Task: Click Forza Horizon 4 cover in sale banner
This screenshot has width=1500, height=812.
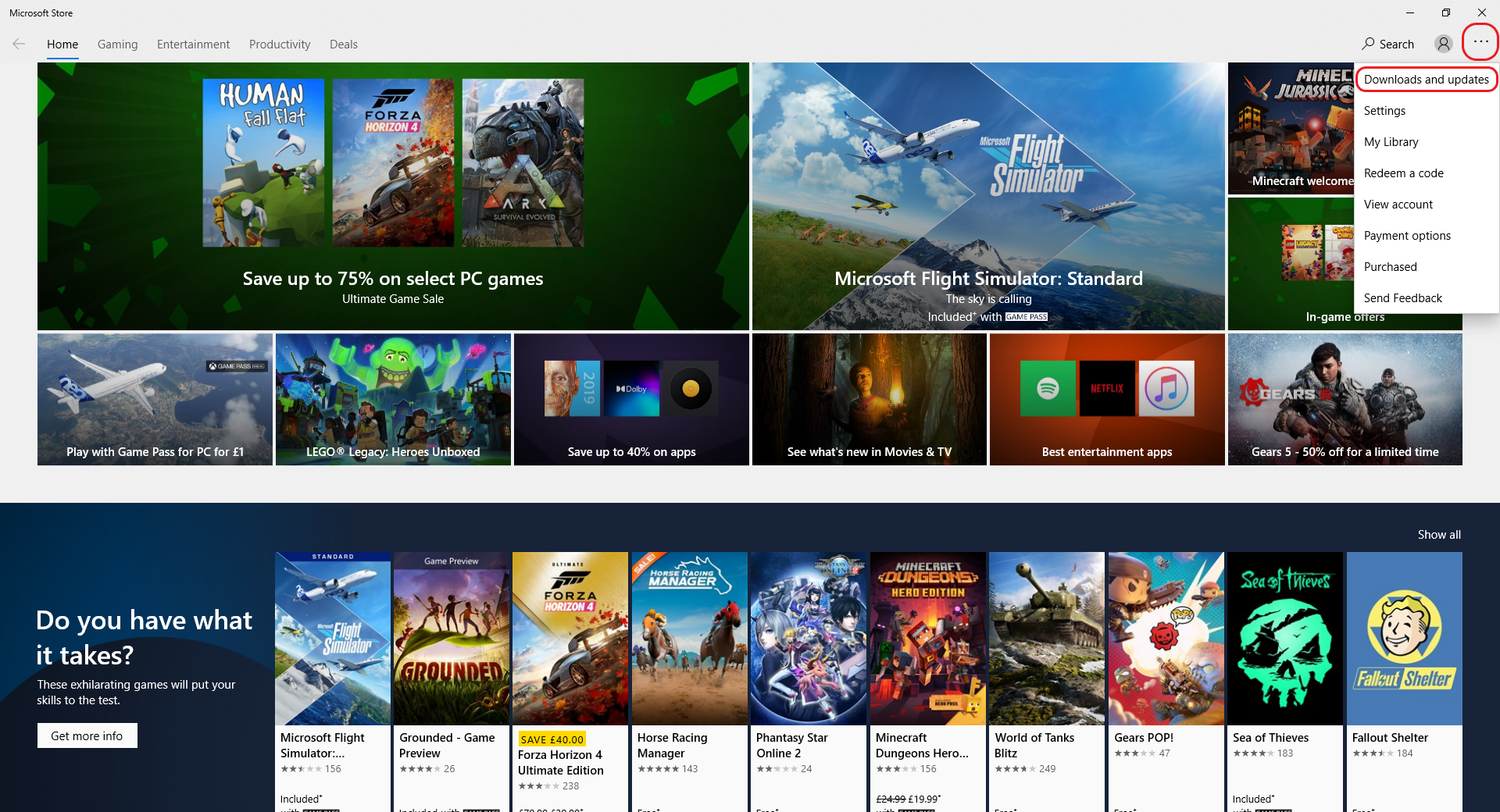Action: pos(393,162)
